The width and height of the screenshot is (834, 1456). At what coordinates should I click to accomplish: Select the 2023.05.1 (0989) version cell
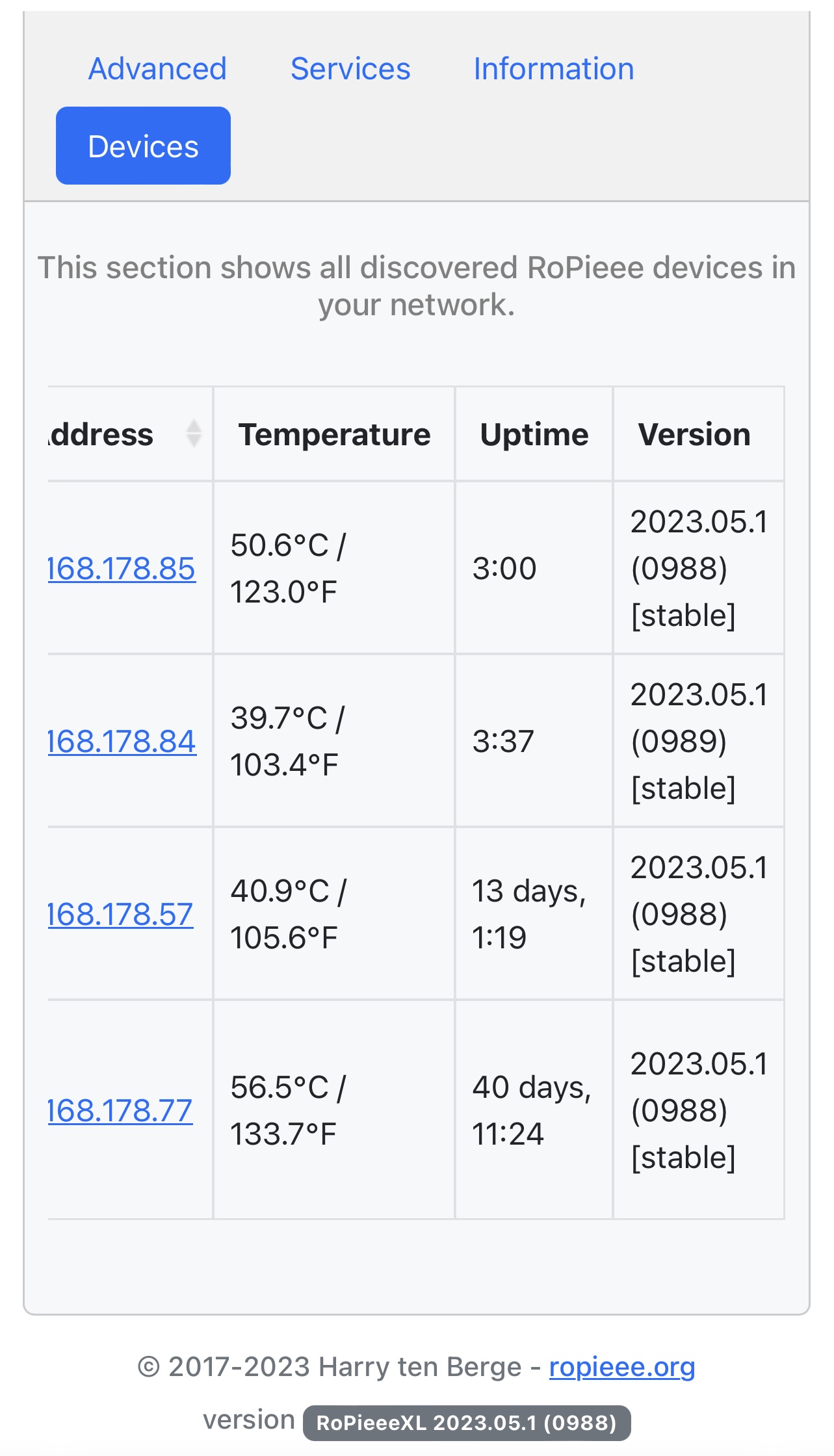click(x=699, y=742)
